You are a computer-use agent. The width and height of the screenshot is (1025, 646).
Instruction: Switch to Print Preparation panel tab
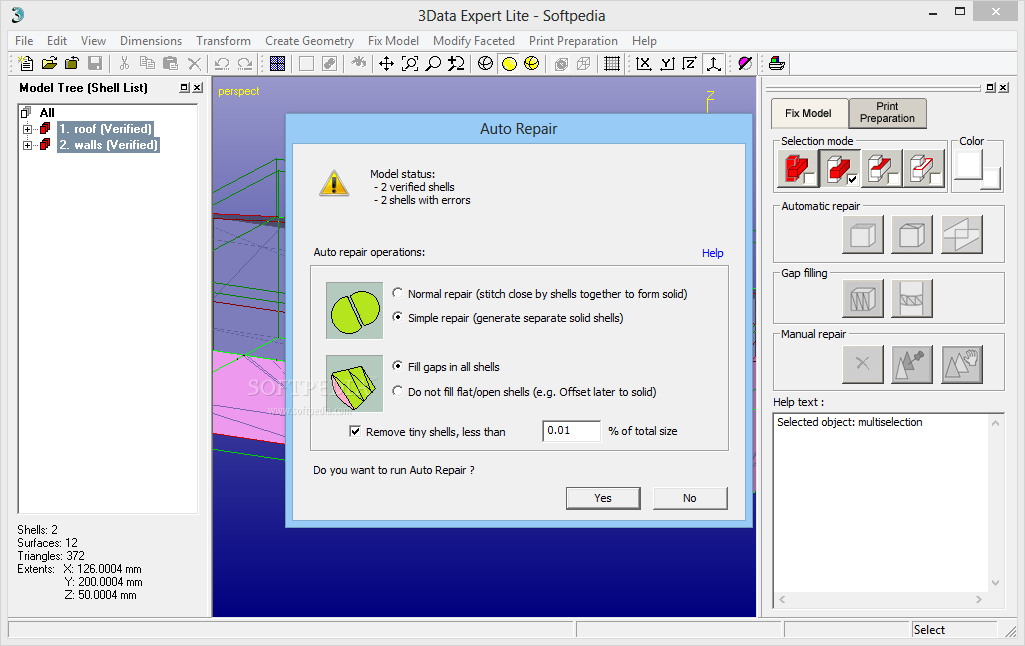coord(887,112)
